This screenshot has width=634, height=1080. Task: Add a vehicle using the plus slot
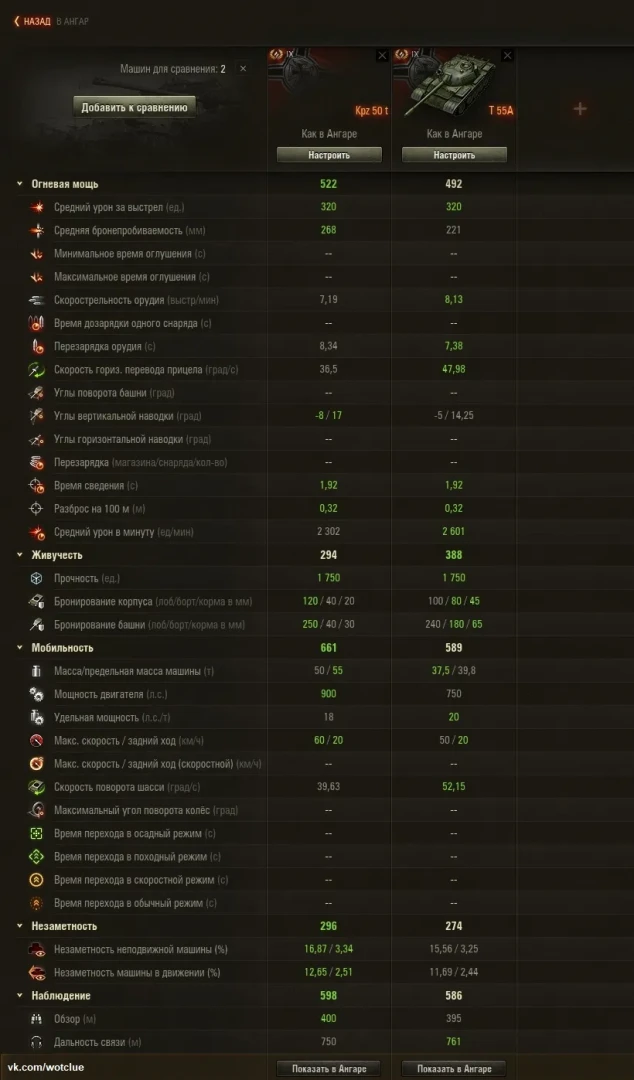click(580, 109)
